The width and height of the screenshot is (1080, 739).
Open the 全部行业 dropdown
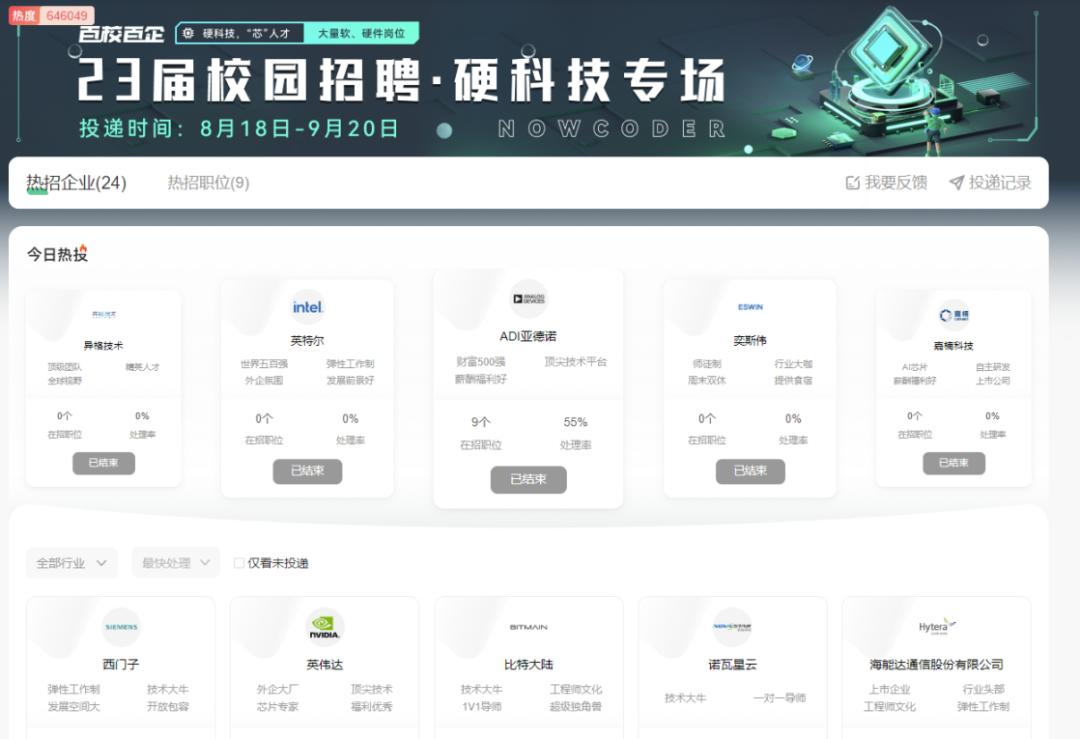72,563
